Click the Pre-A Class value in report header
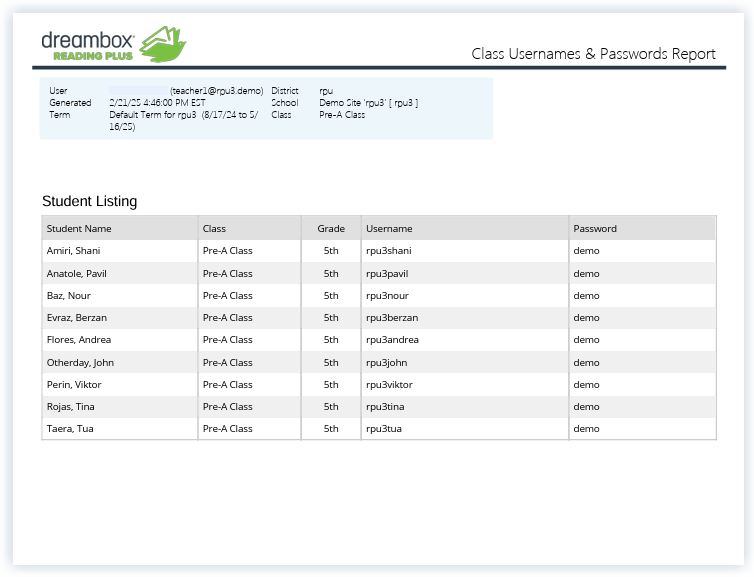754x577 pixels. click(342, 115)
